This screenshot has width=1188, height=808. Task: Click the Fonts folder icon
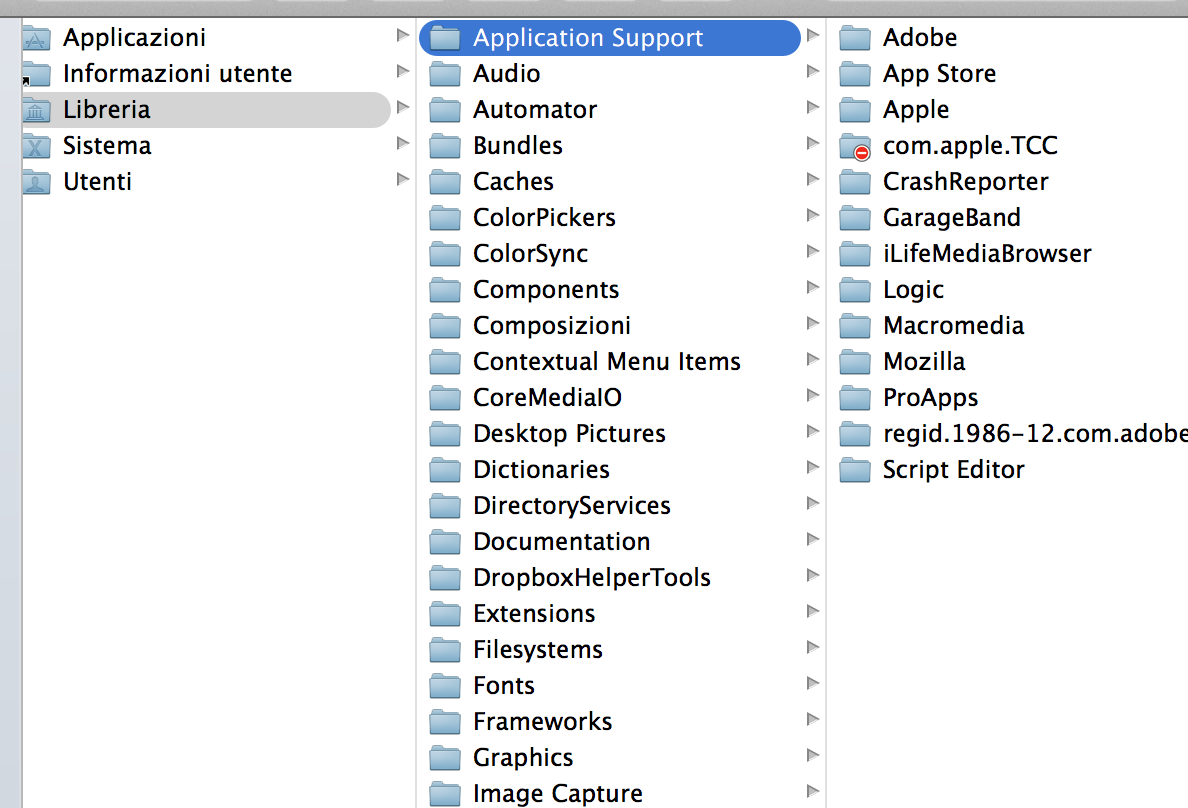pyautogui.click(x=445, y=686)
